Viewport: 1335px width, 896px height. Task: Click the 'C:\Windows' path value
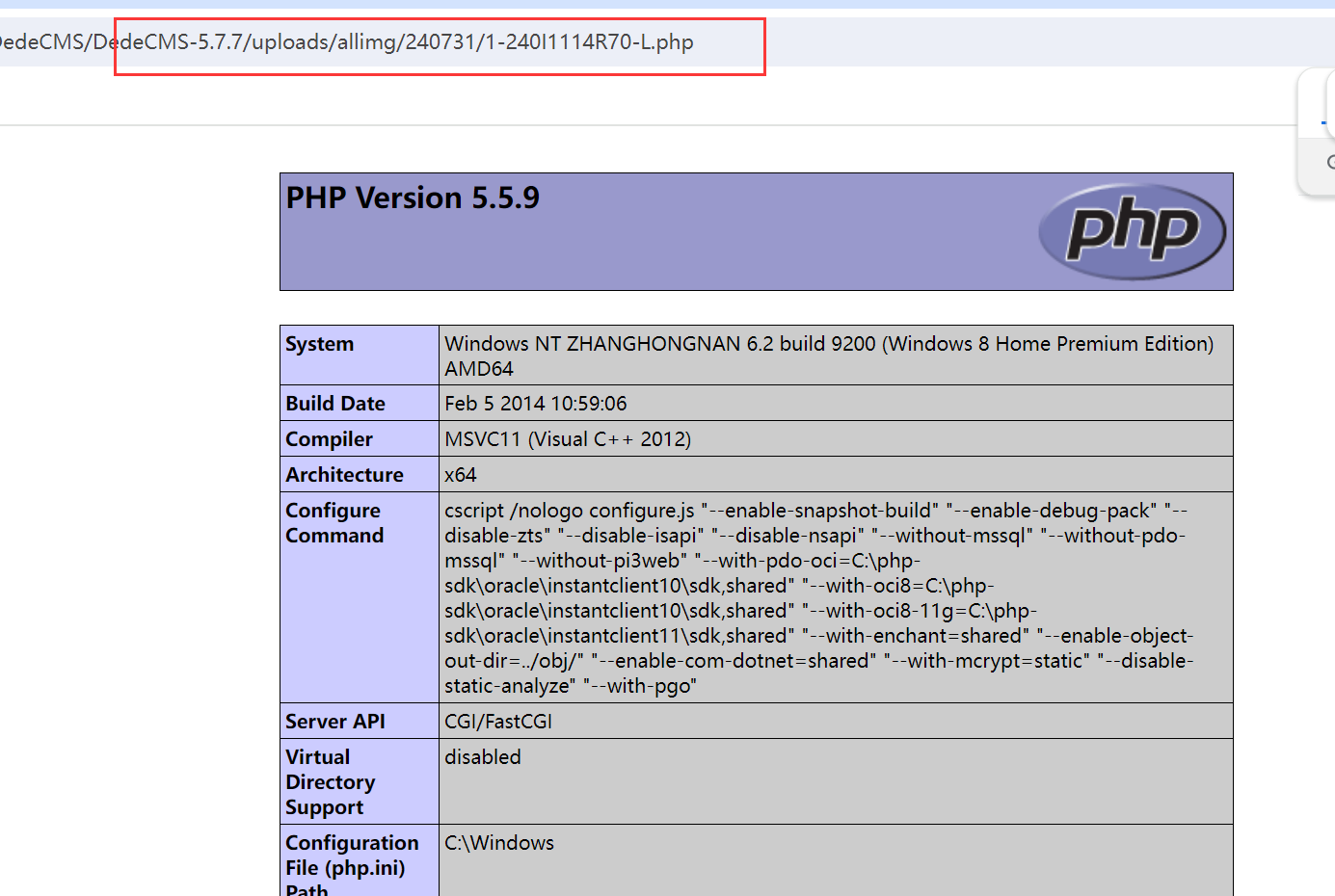tap(499, 843)
